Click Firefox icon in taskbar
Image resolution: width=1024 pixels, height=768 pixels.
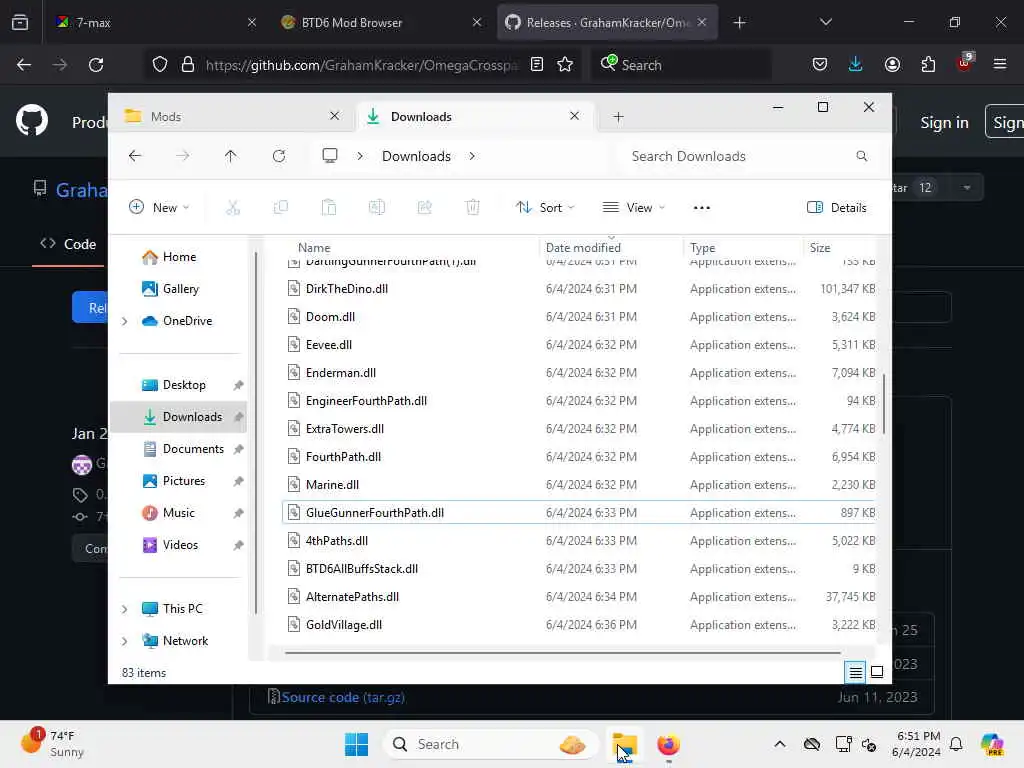point(668,744)
